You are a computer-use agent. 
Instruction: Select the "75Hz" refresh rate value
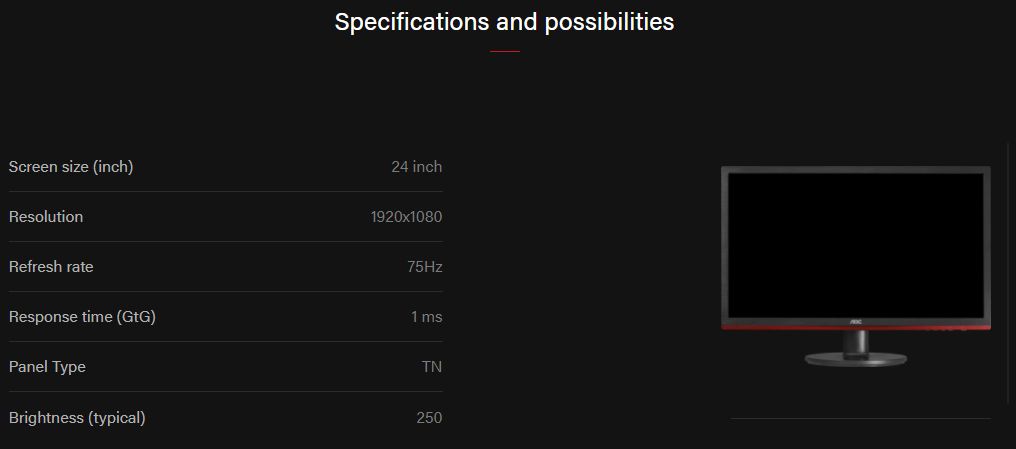pos(425,267)
